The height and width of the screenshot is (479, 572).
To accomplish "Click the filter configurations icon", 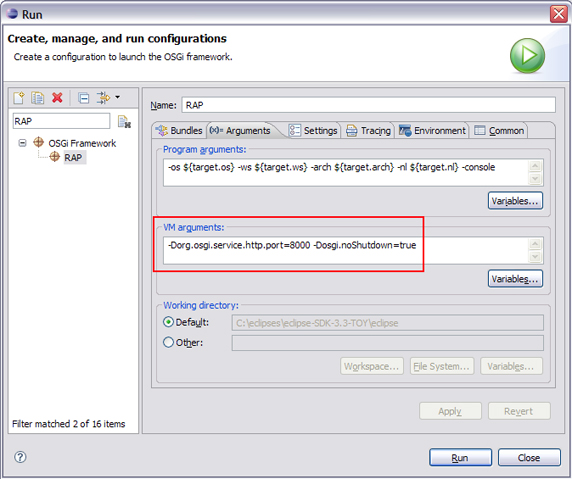I will click(x=103, y=98).
